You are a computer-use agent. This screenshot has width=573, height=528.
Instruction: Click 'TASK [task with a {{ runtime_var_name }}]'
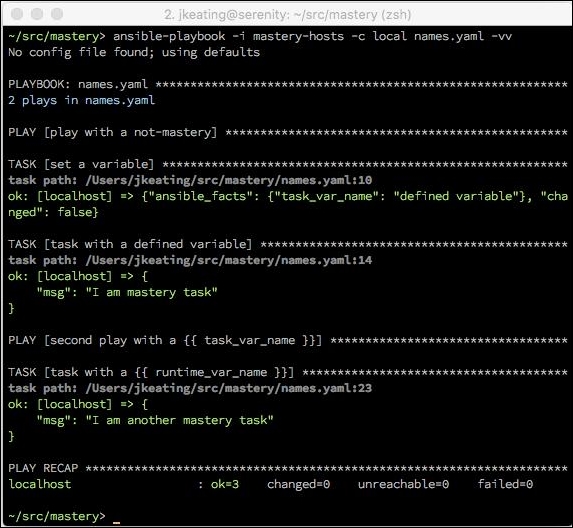288,372
